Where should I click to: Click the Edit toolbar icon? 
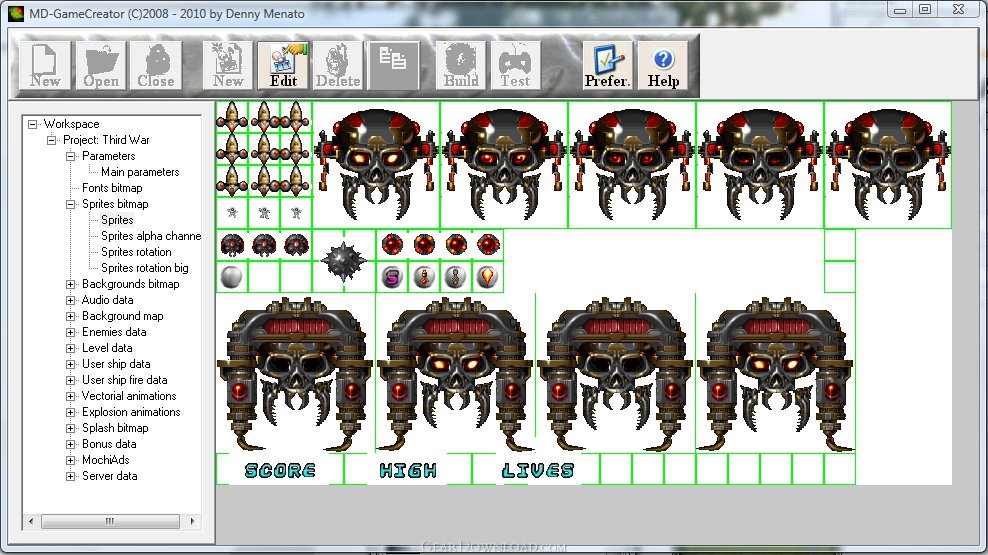pyautogui.click(x=283, y=66)
